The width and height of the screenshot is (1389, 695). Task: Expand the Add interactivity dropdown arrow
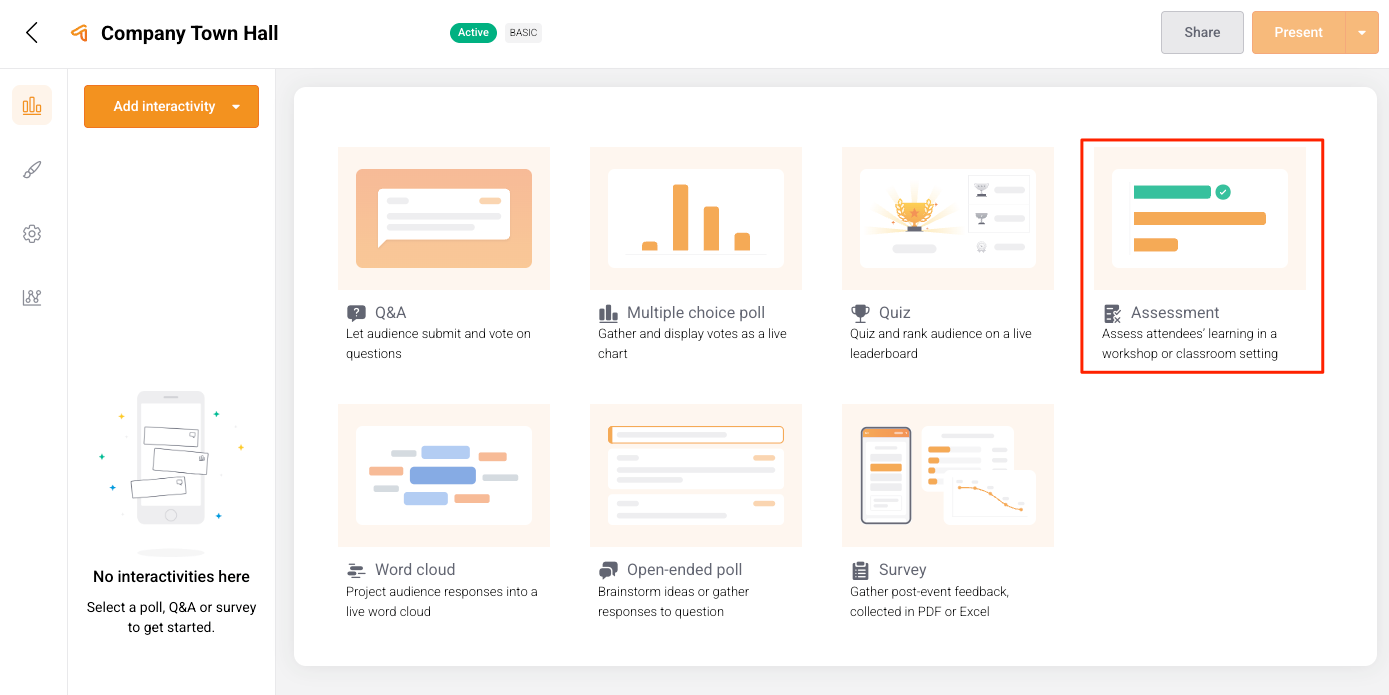(x=236, y=107)
